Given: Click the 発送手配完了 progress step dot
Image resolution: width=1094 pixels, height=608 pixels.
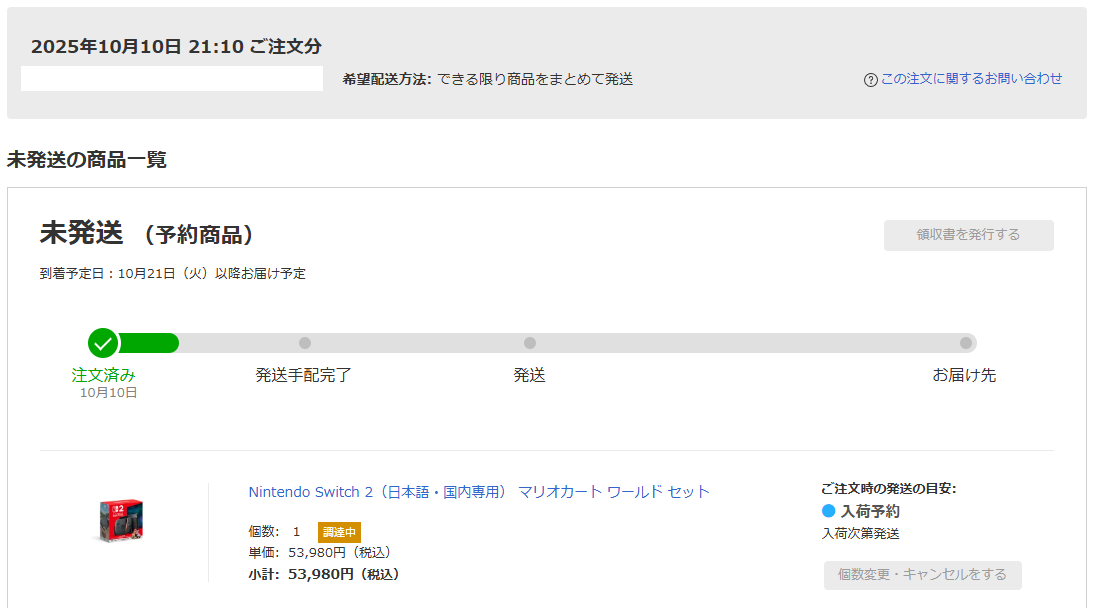Looking at the screenshot, I should coord(305,343).
